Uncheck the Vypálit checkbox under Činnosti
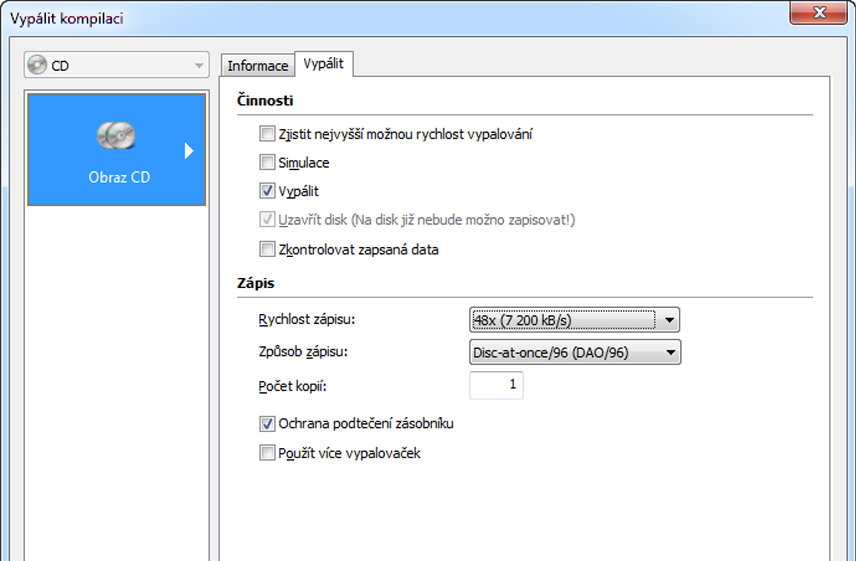The width and height of the screenshot is (856, 561). pyautogui.click(x=267, y=191)
